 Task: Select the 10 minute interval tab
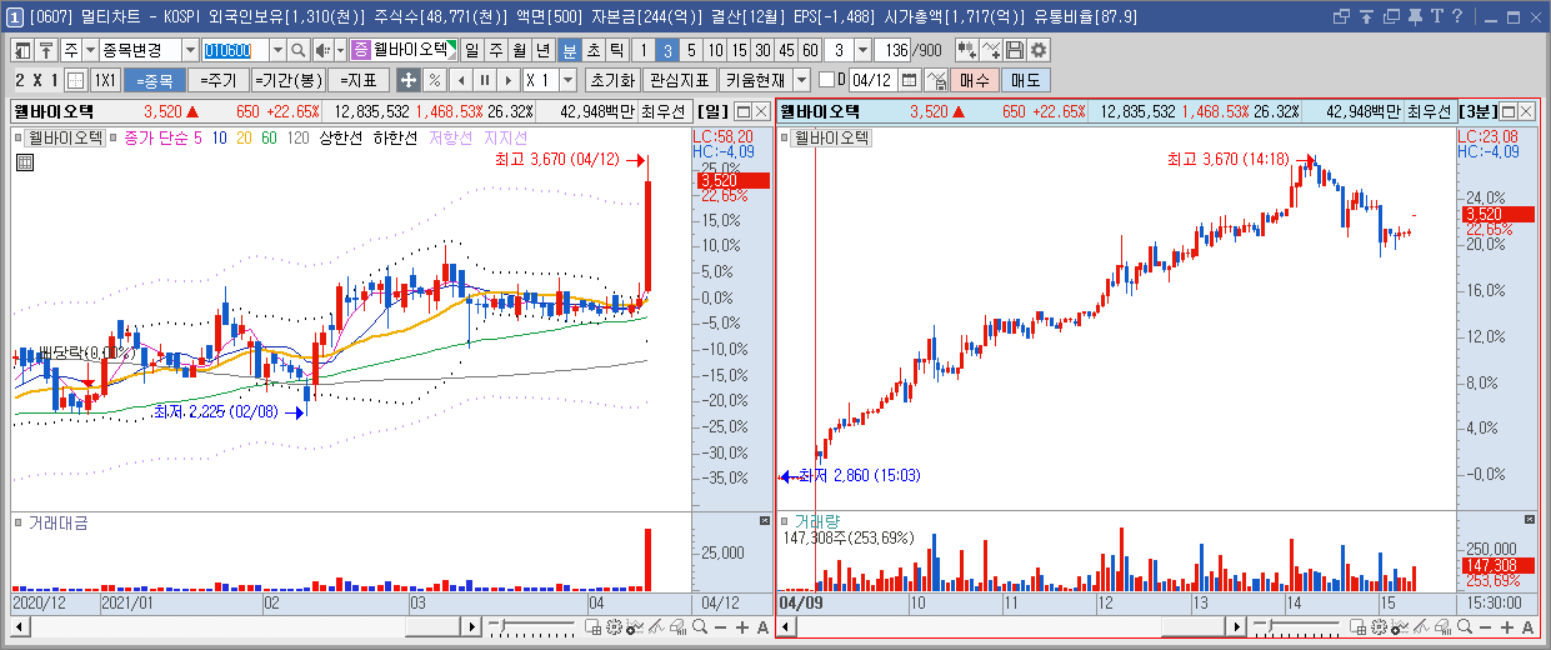tap(715, 50)
